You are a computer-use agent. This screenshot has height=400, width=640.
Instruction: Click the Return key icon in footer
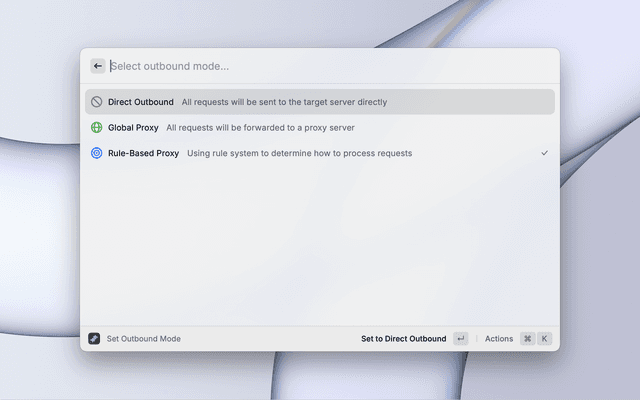[460, 338]
